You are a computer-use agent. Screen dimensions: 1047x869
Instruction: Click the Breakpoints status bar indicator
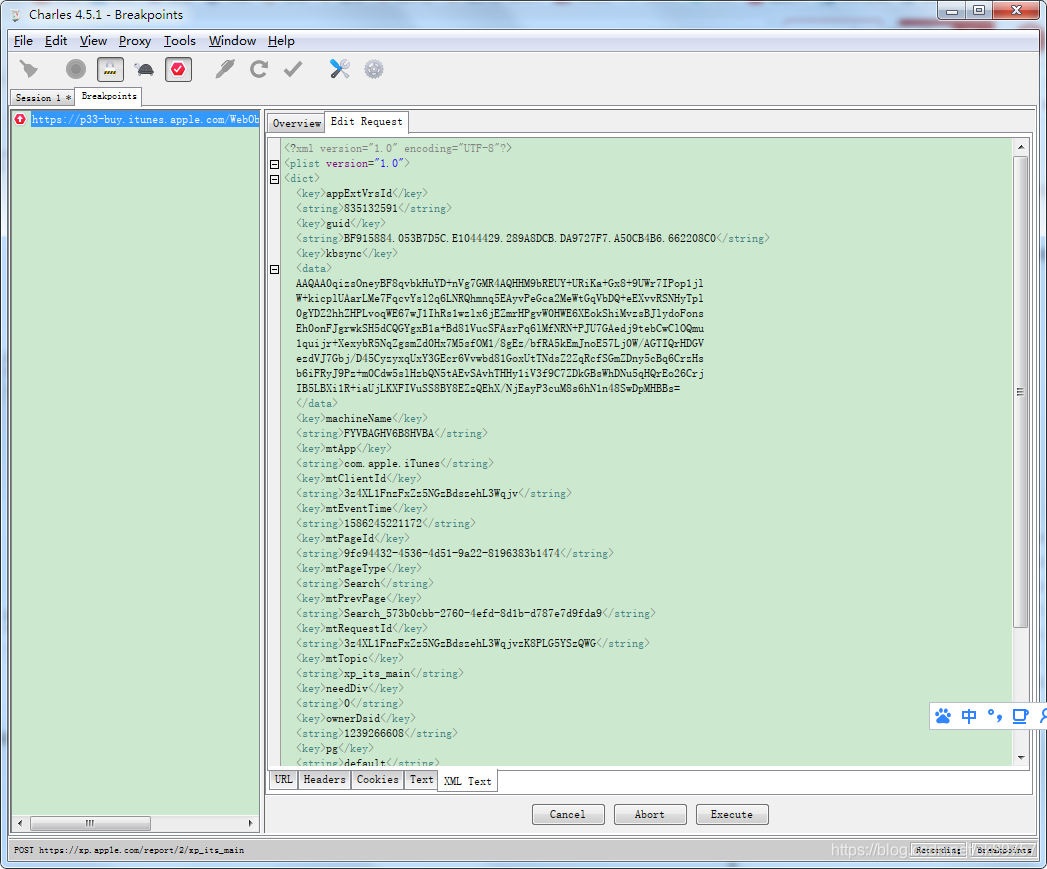pos(1004,850)
